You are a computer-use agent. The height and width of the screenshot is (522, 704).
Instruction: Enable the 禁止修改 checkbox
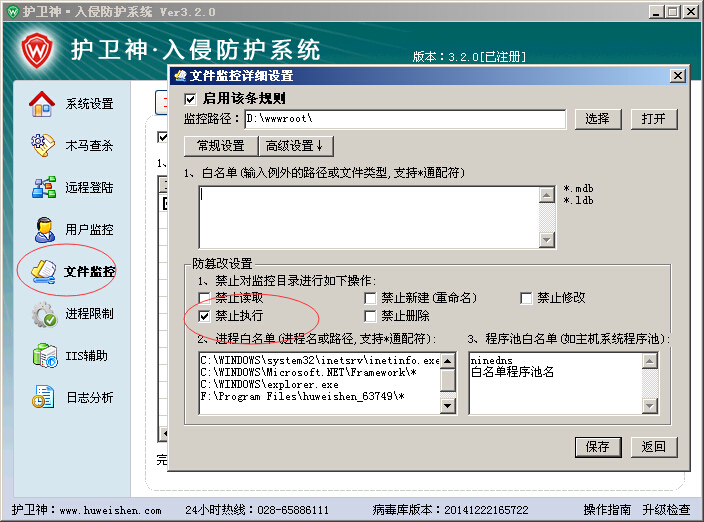[x=526, y=298]
